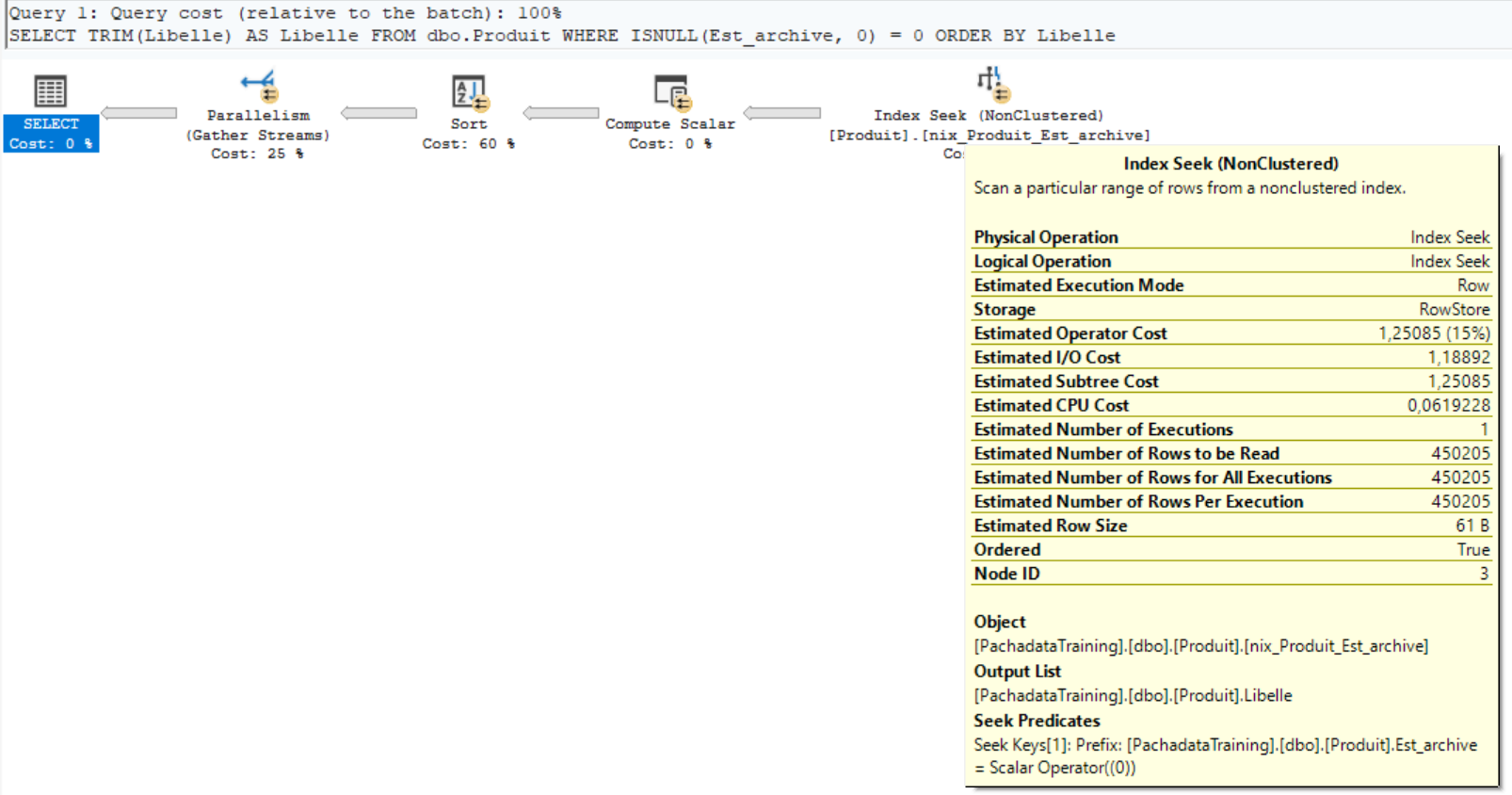Click the SELECT Cost: 0 % label

(x=51, y=134)
